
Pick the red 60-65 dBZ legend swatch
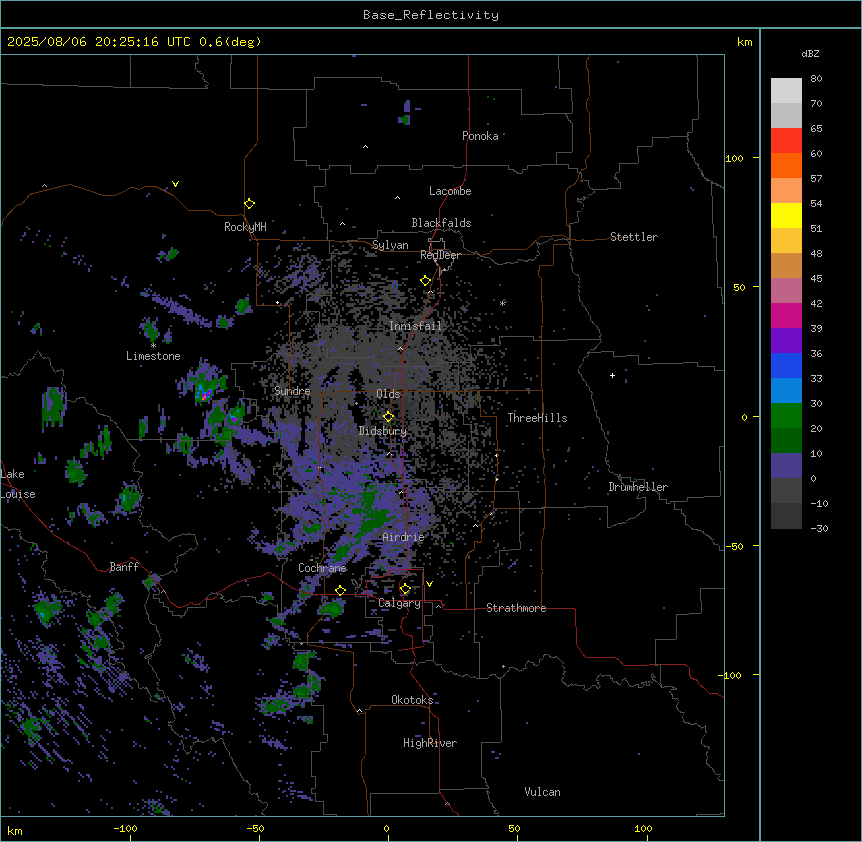(786, 140)
